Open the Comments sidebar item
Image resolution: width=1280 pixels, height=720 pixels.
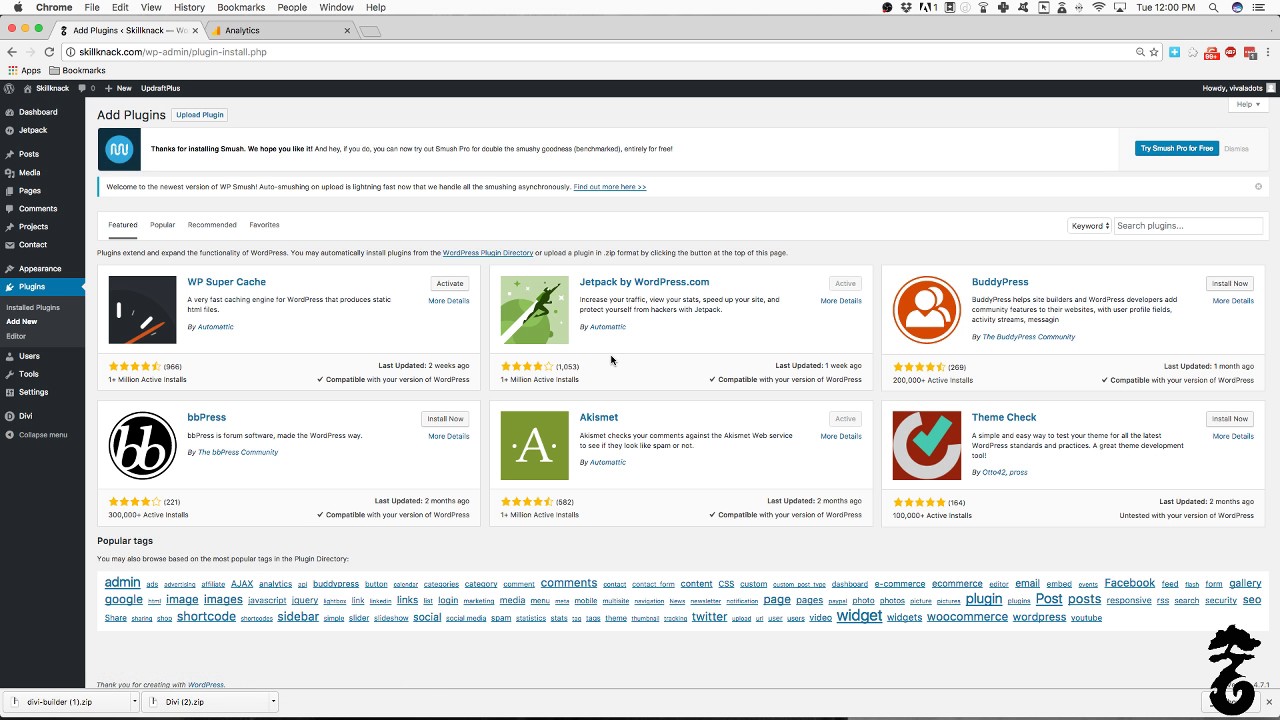(37, 208)
